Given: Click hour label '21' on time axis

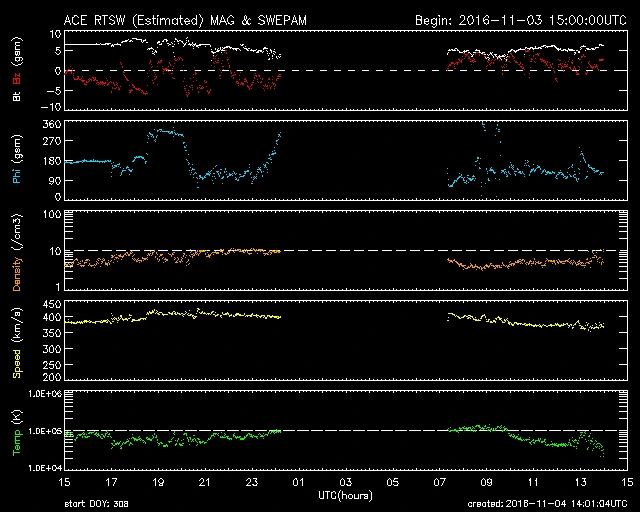Looking at the screenshot, I should coord(205,483).
